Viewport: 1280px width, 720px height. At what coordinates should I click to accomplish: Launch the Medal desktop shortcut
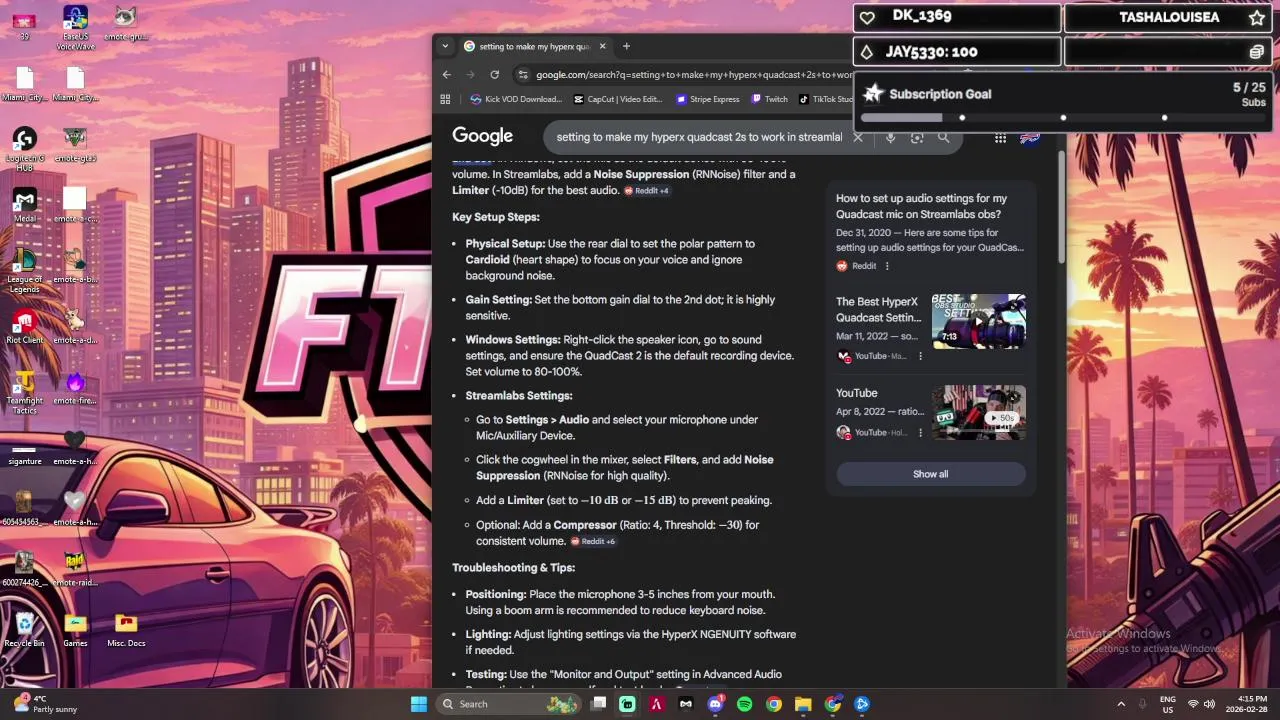(25, 205)
